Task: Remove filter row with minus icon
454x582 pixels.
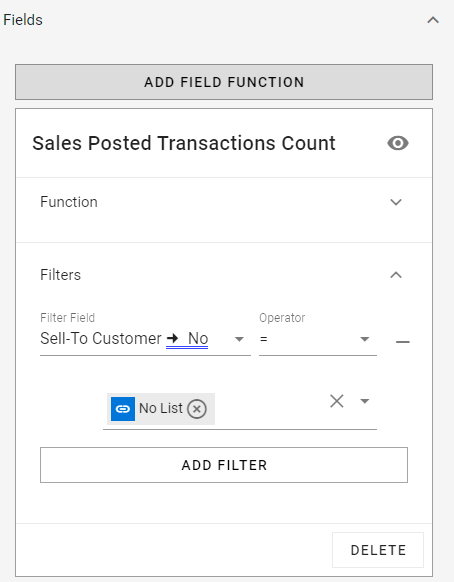Action: (x=403, y=341)
